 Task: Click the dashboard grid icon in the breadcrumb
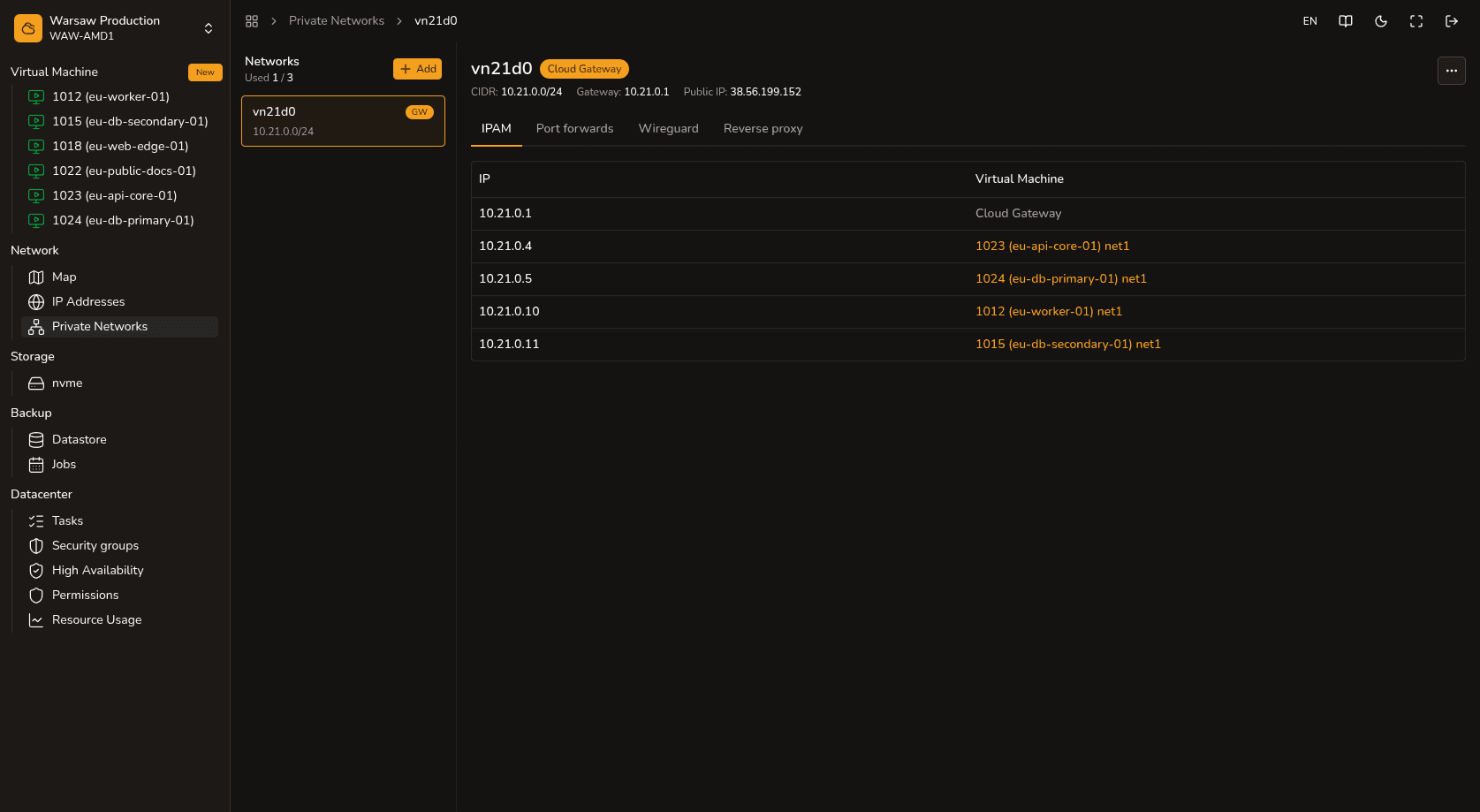coord(252,21)
